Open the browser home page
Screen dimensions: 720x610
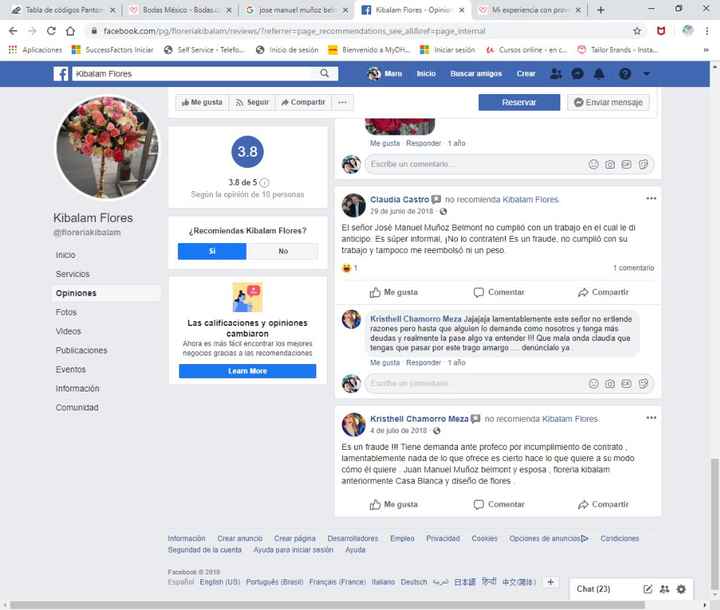(70, 31)
